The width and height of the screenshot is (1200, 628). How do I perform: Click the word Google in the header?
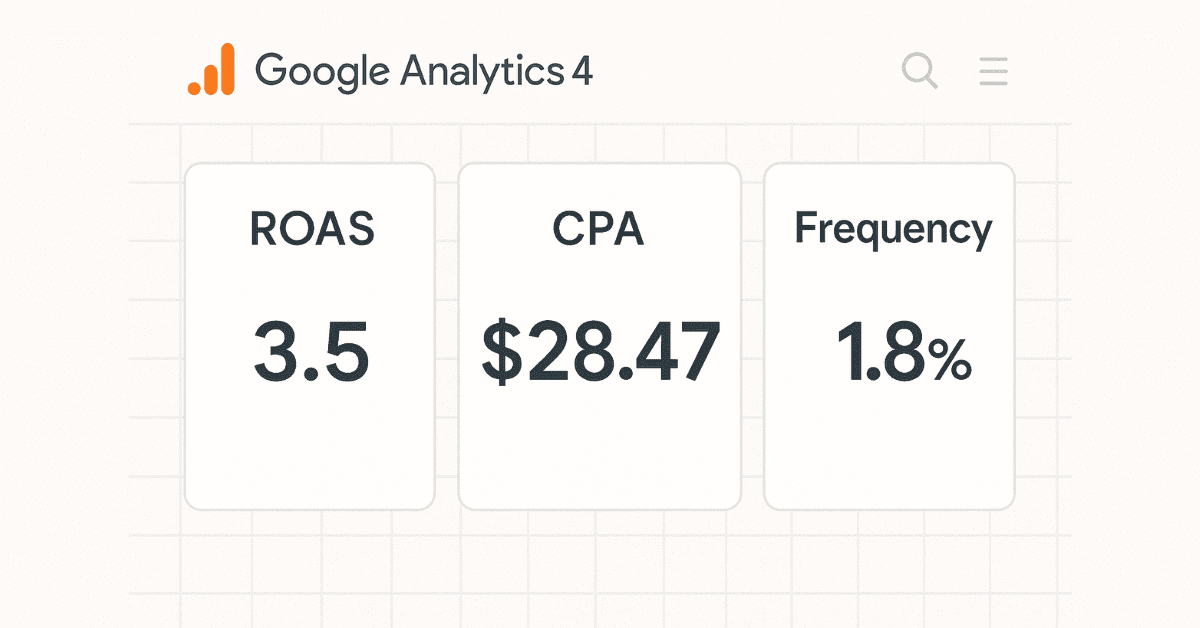click(321, 73)
